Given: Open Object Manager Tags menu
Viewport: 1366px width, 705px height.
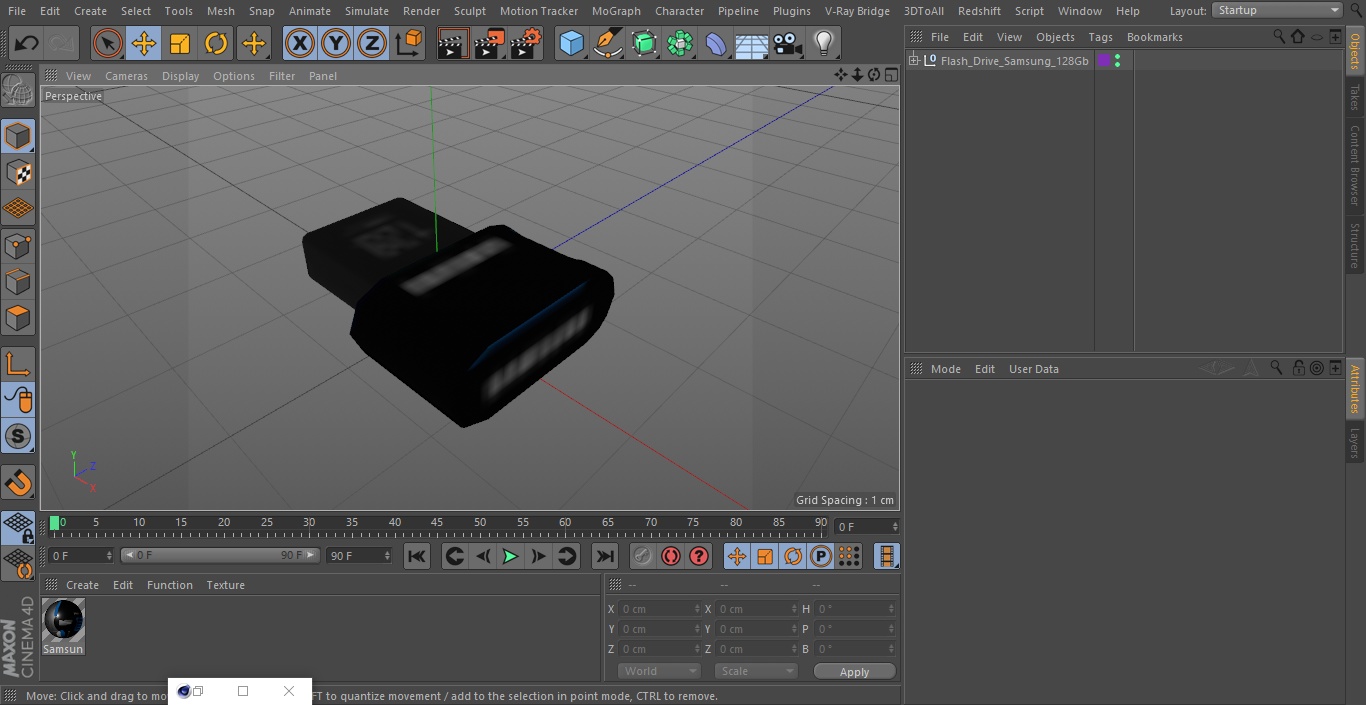Looking at the screenshot, I should click(1100, 37).
